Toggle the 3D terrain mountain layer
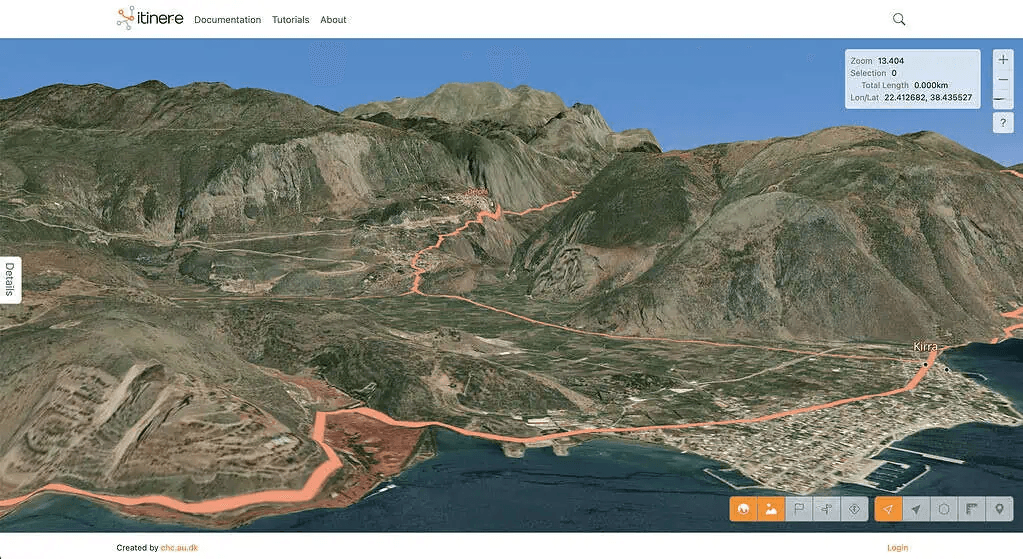The height and width of the screenshot is (559, 1023). 771,509
